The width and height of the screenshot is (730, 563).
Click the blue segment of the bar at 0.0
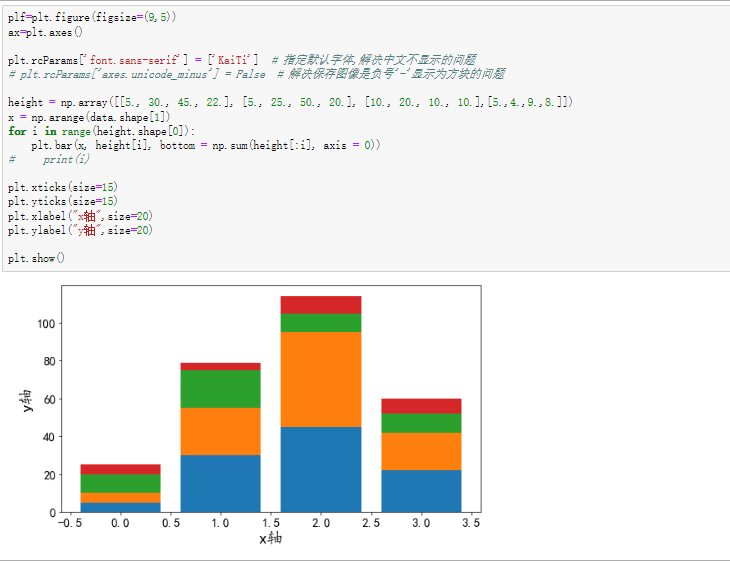click(x=120, y=508)
